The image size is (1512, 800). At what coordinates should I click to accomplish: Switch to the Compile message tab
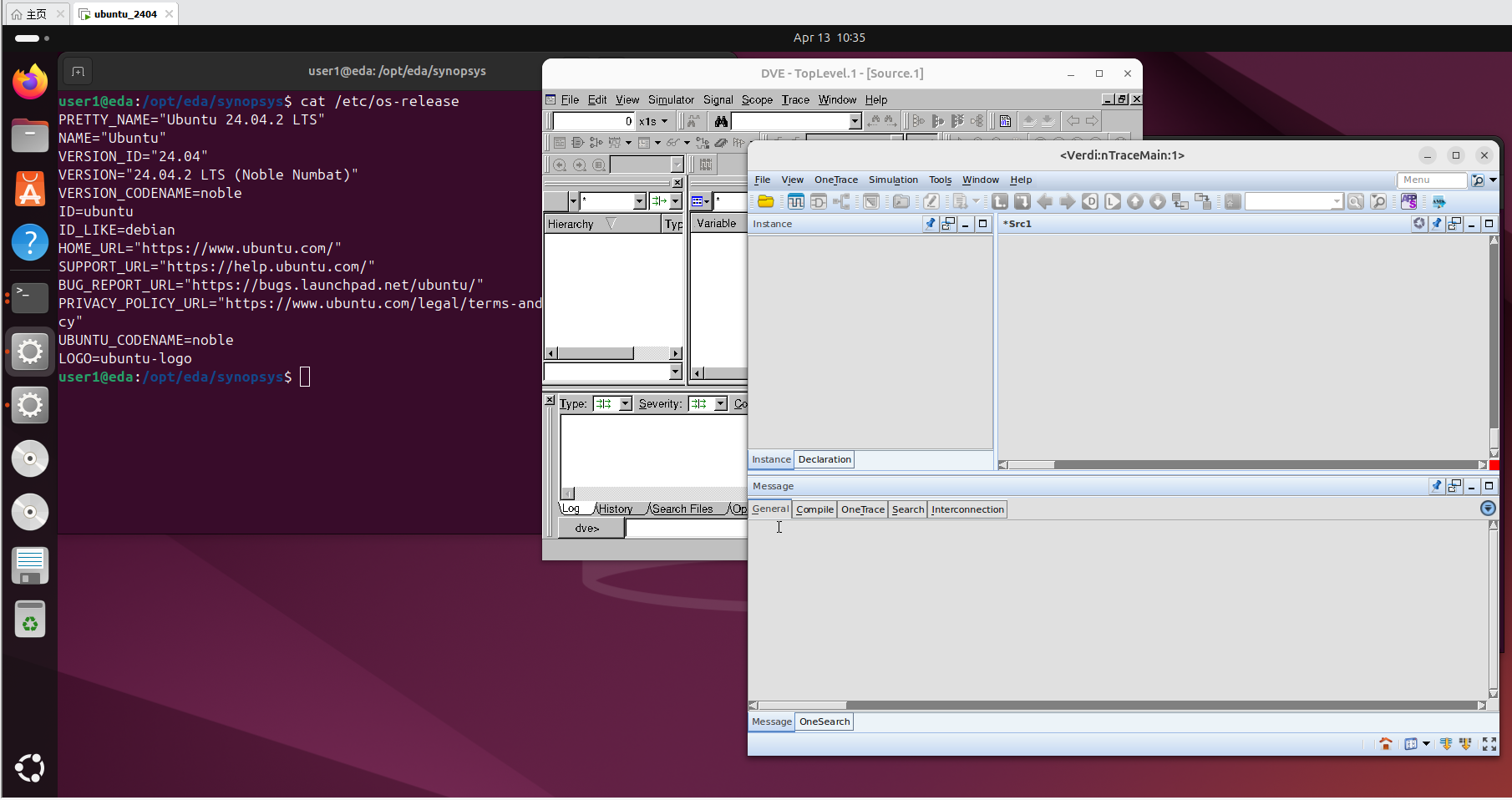[x=814, y=509]
